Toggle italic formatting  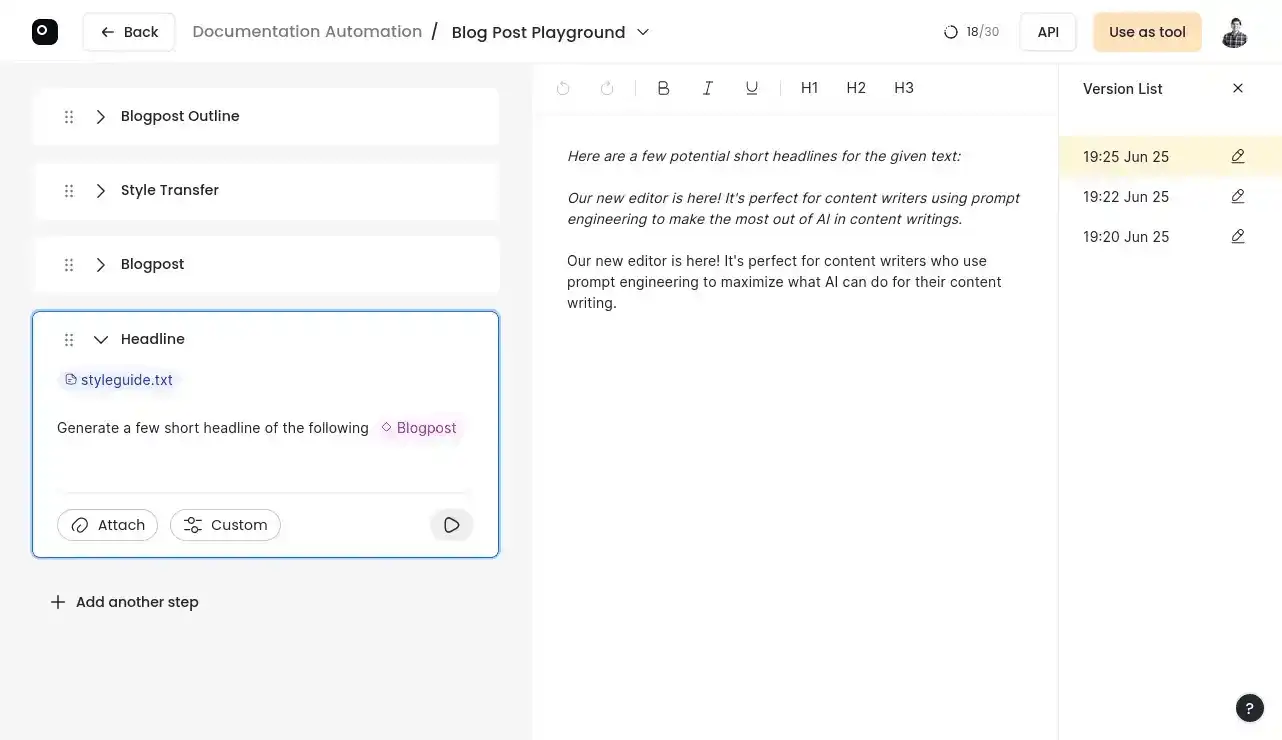coord(708,88)
